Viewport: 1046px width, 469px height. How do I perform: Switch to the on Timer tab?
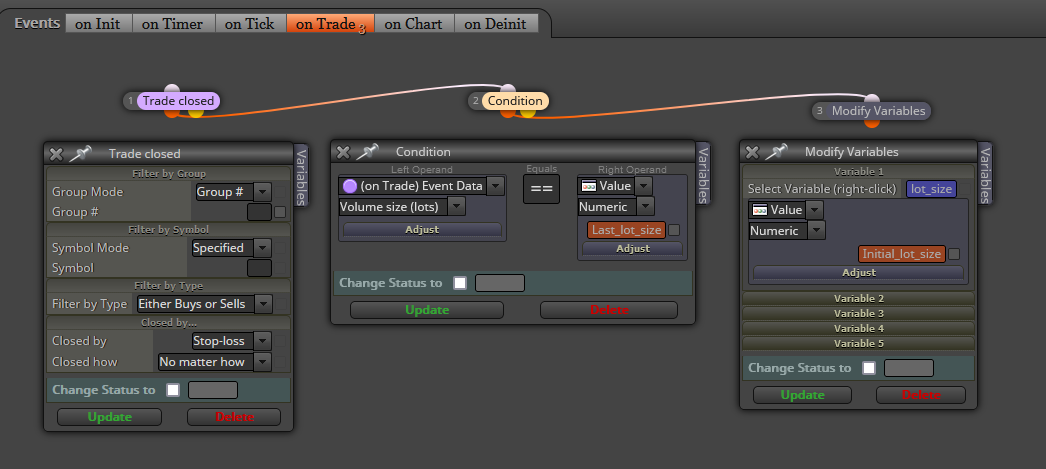coord(173,24)
